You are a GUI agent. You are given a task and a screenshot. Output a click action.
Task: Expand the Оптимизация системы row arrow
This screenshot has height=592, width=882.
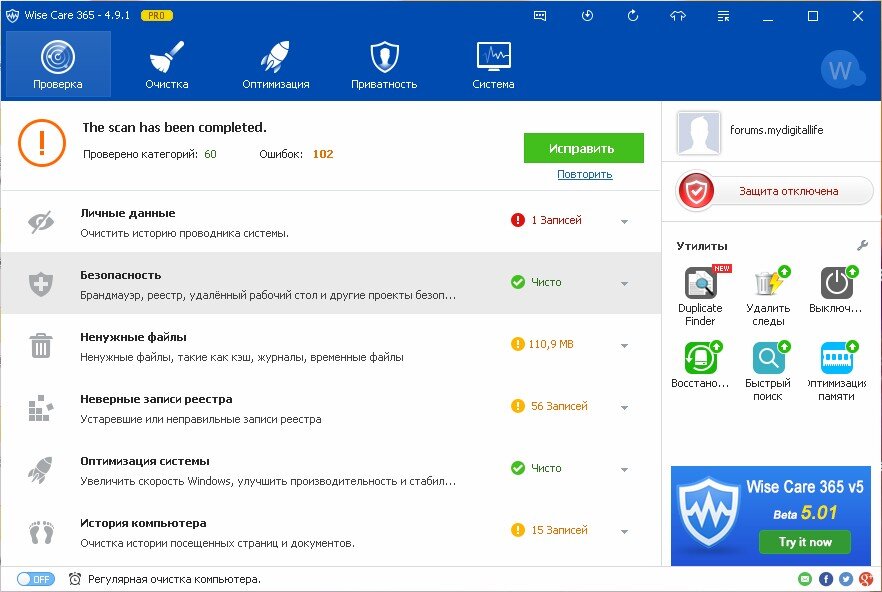point(624,469)
